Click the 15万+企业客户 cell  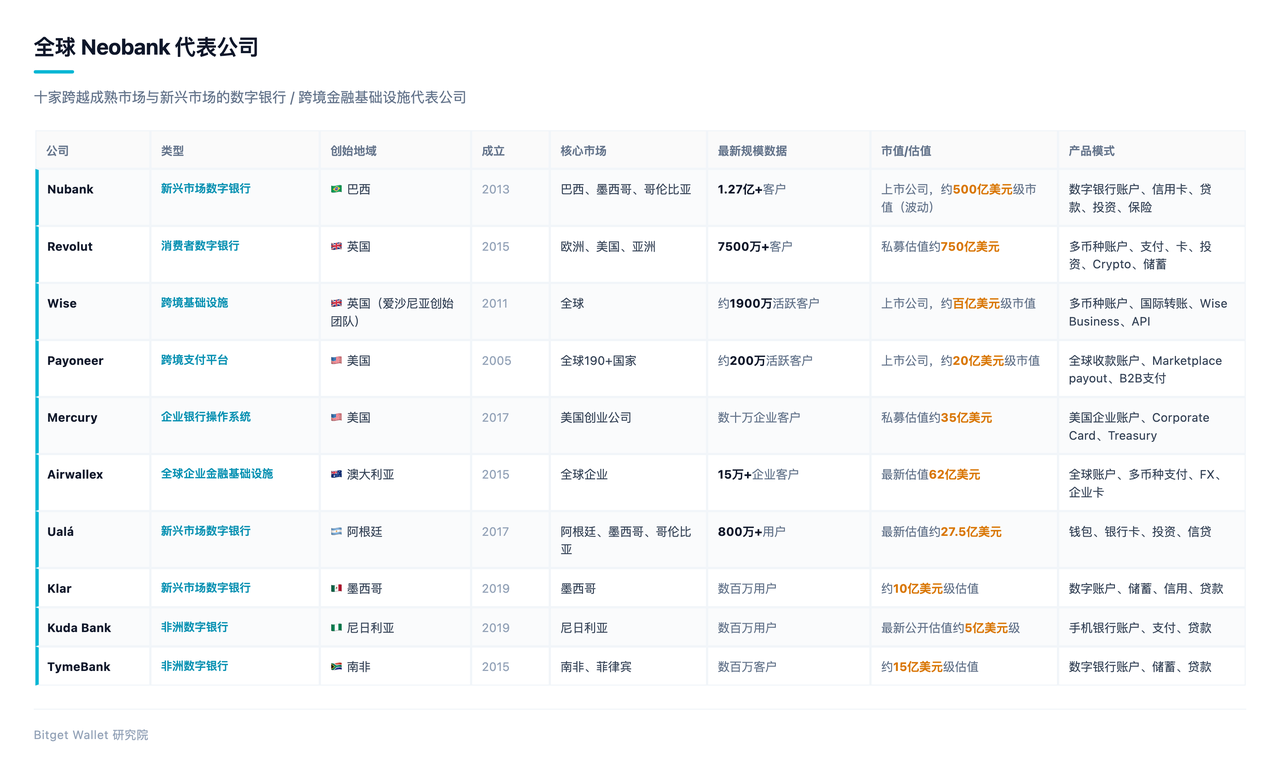(x=758, y=474)
